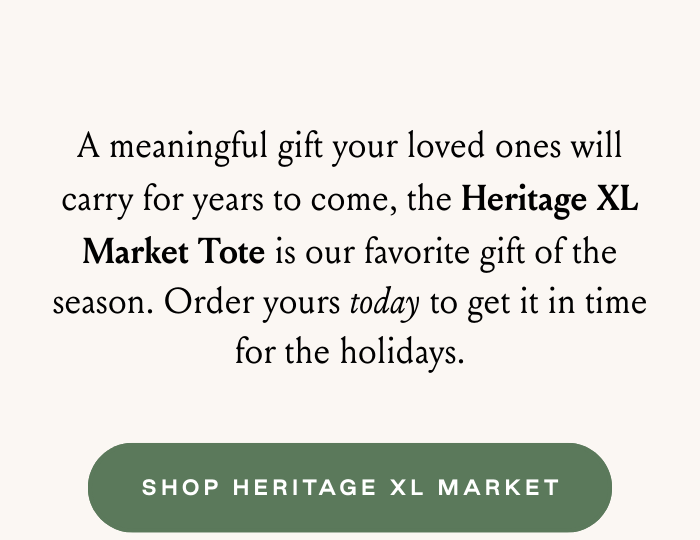Click the words 'is our' after Market Tote
Image resolution: width=700 pixels, height=540 pixels.
[x=310, y=250]
